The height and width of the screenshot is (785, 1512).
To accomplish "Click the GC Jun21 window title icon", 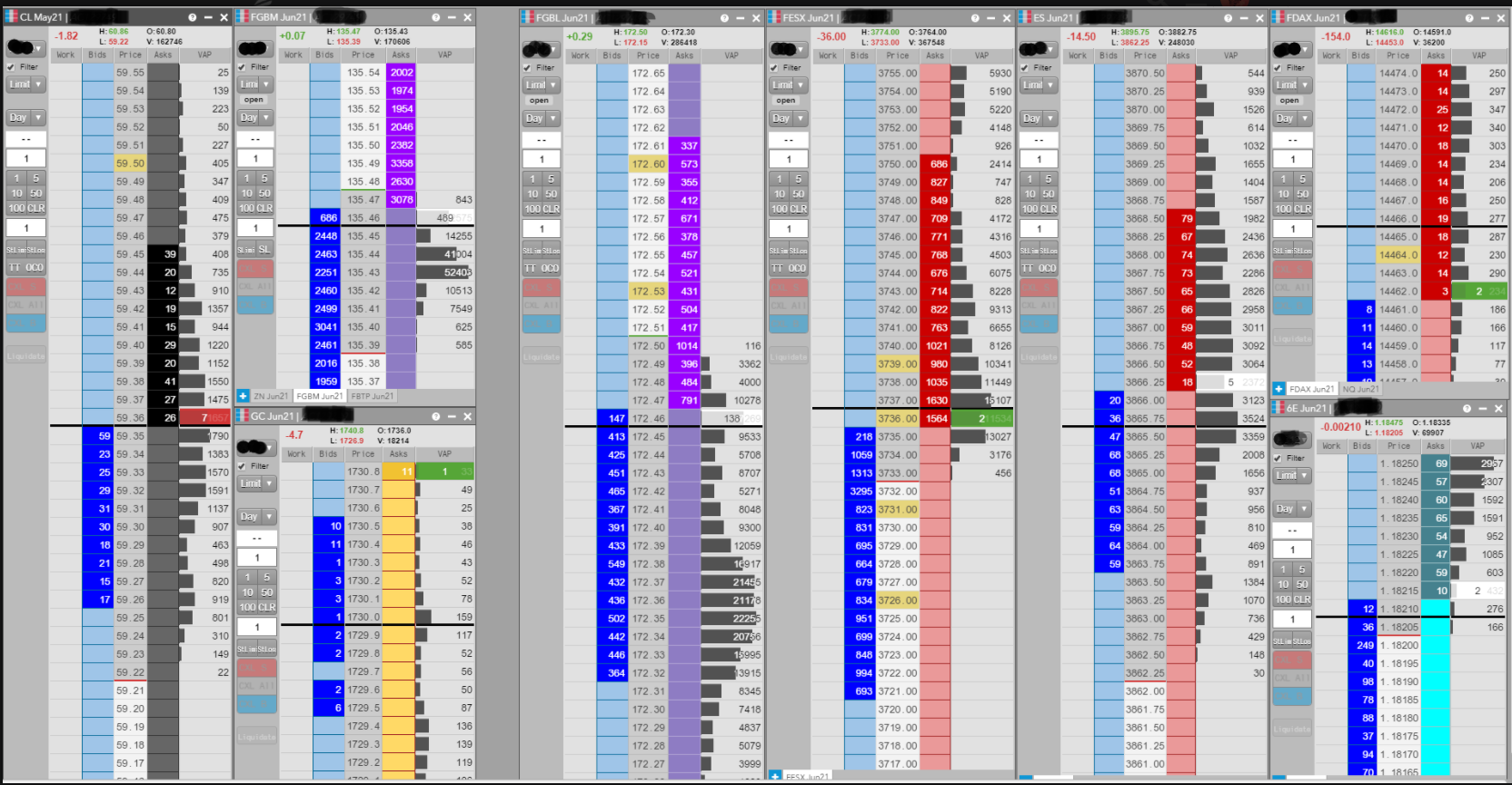I will click(x=243, y=416).
